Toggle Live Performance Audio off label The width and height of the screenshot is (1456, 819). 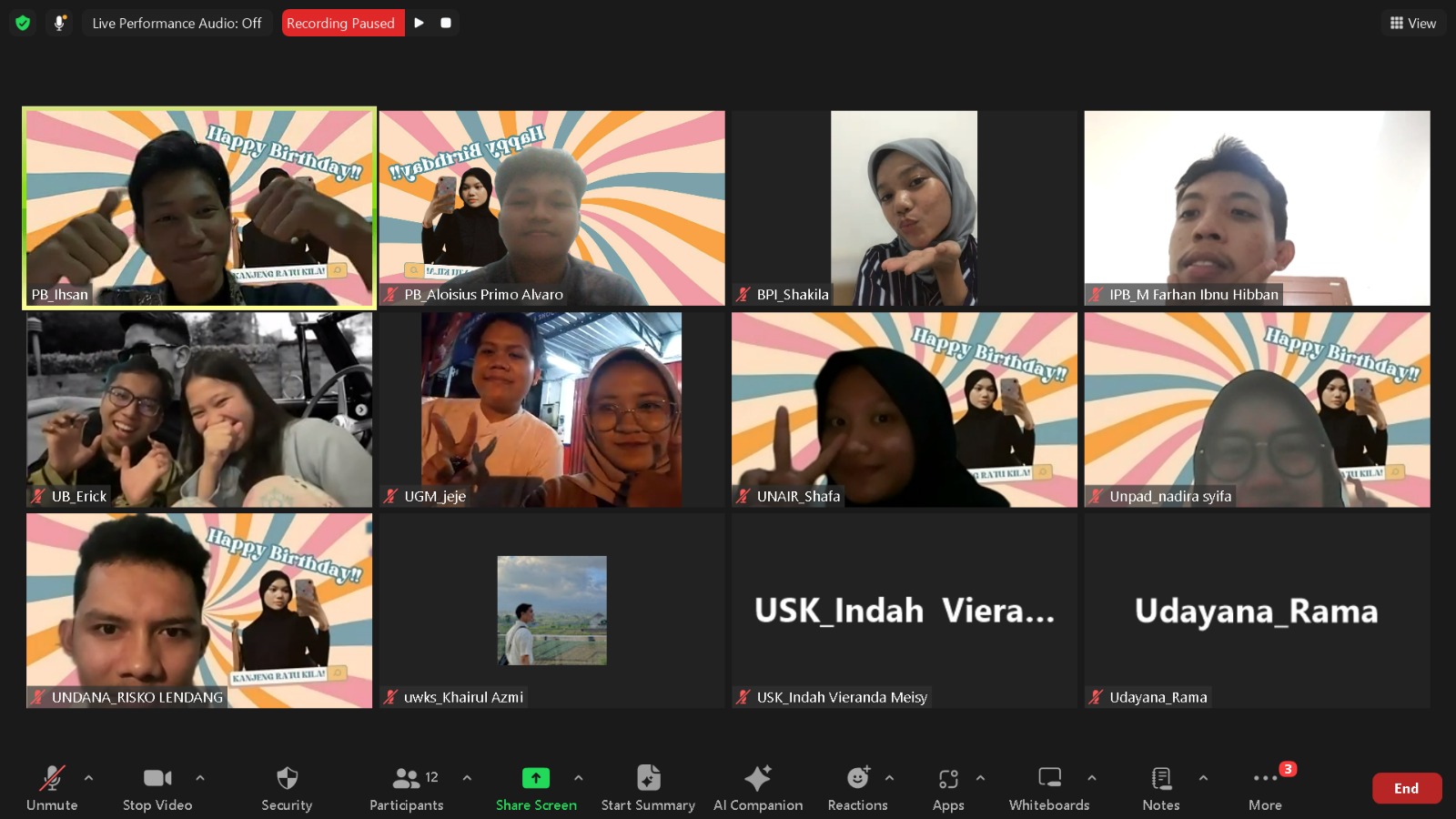(x=177, y=23)
